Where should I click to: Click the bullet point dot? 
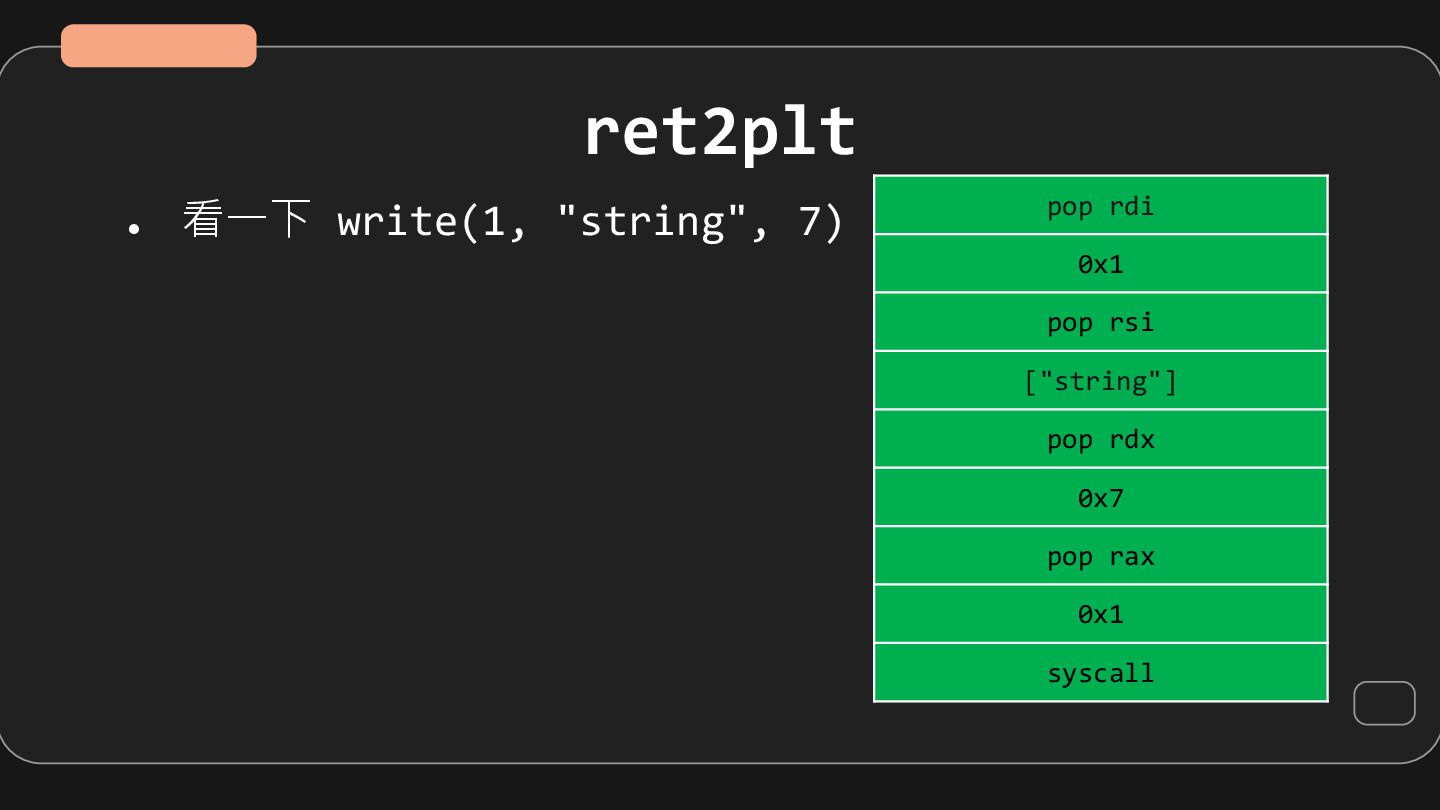133,228
